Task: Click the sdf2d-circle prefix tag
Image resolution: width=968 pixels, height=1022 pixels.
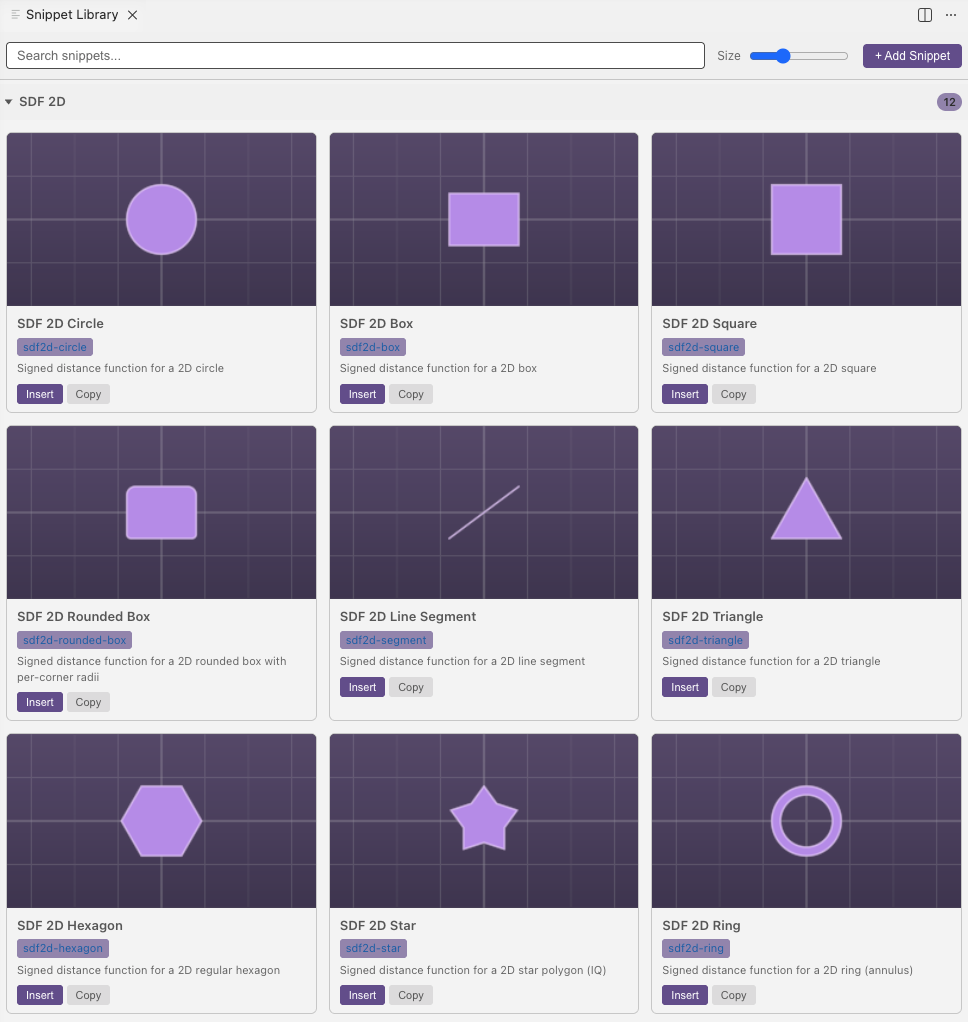Action: tap(55, 347)
